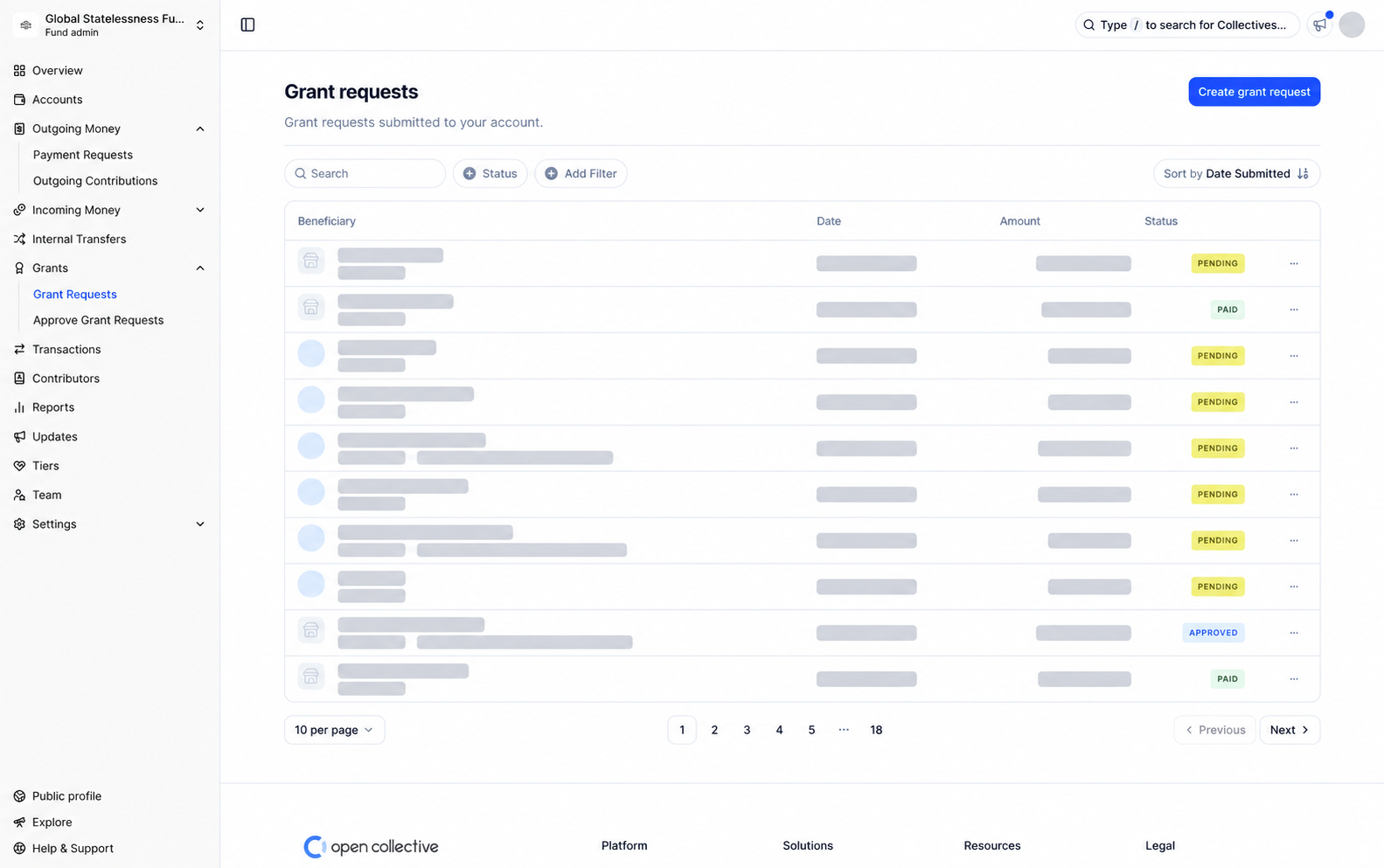Expand the Settings section
The height and width of the screenshot is (868, 1384).
tap(200, 524)
